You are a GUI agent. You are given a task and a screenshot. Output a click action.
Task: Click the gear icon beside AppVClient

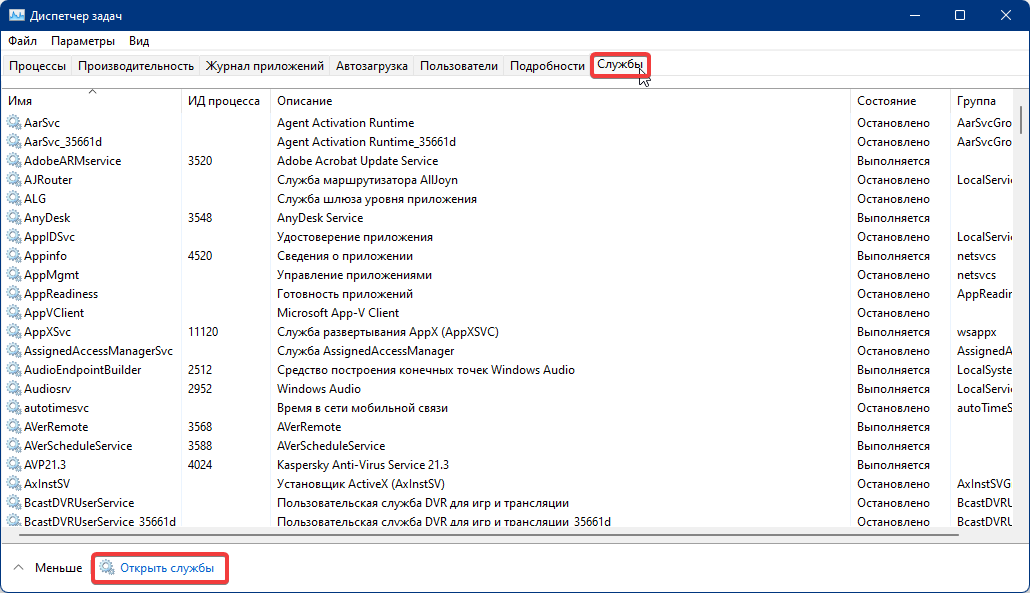coord(14,313)
